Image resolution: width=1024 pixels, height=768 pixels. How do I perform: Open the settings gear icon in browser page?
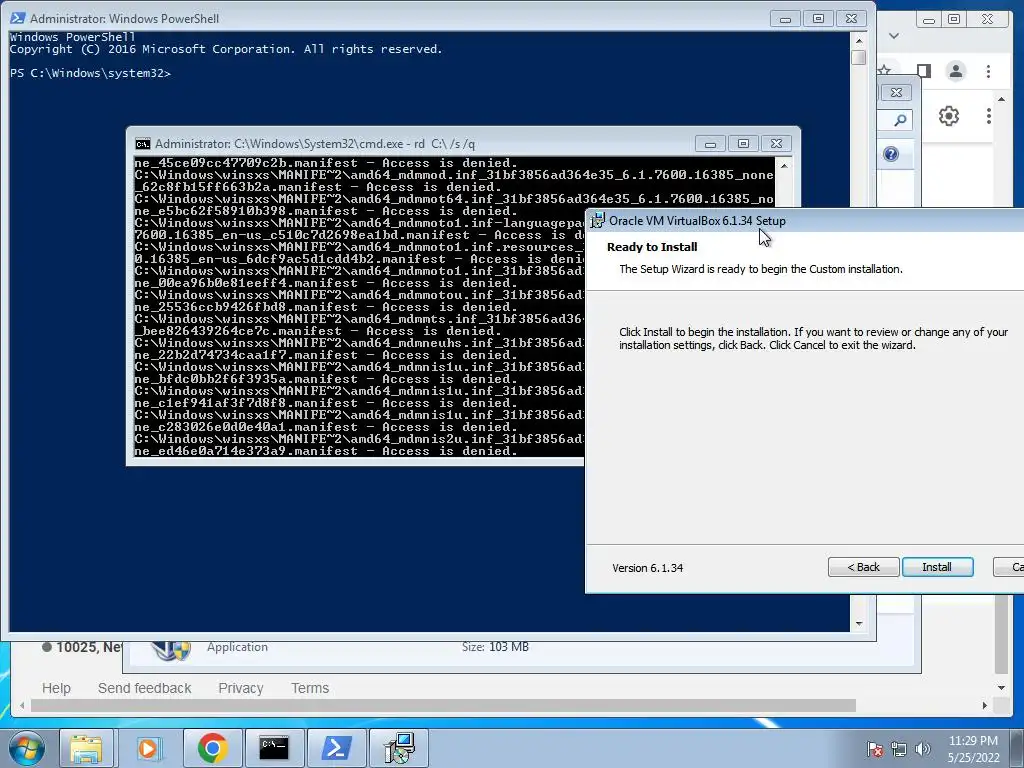[948, 116]
